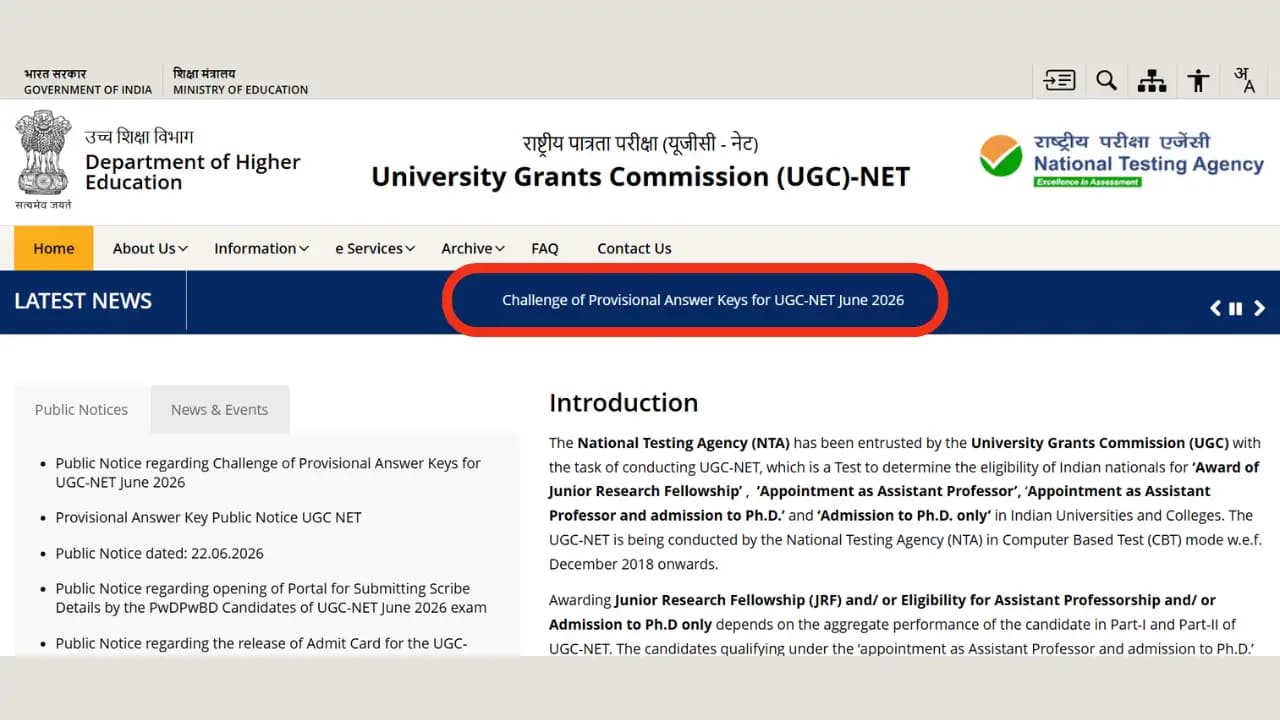The image size is (1280, 720).
Task: Open notice regarding release of Admit Card
Action: point(261,643)
